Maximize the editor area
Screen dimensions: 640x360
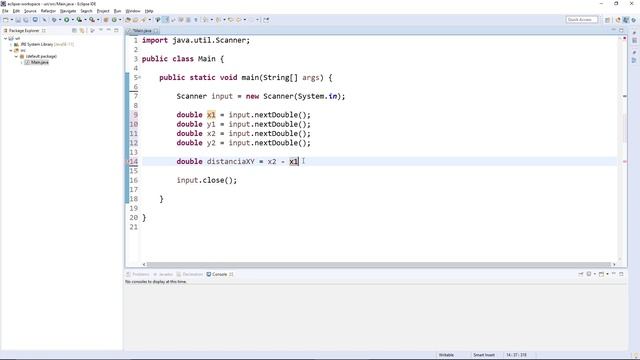click(x=621, y=30)
